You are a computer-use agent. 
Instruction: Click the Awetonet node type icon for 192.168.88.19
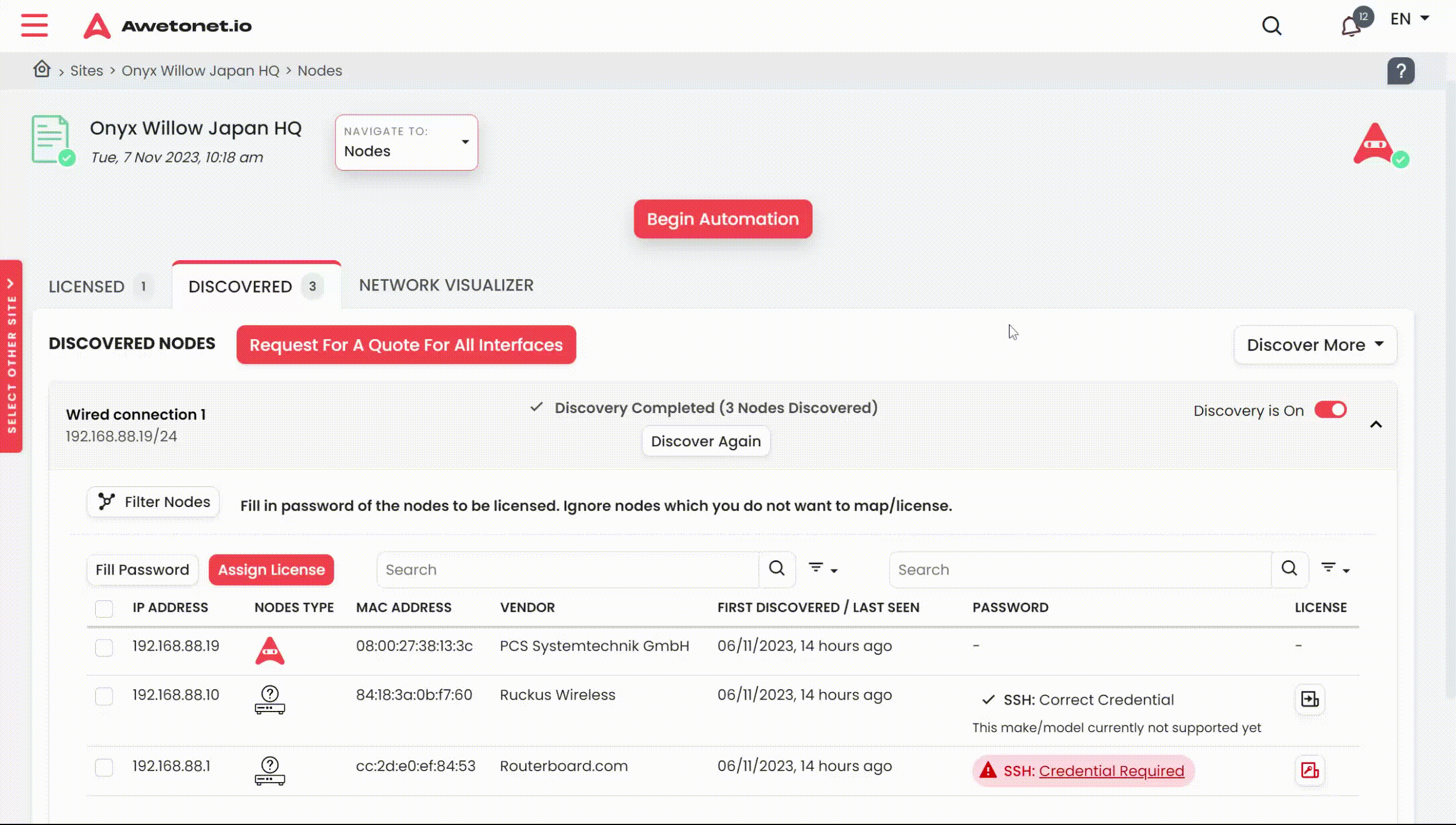[x=269, y=650]
